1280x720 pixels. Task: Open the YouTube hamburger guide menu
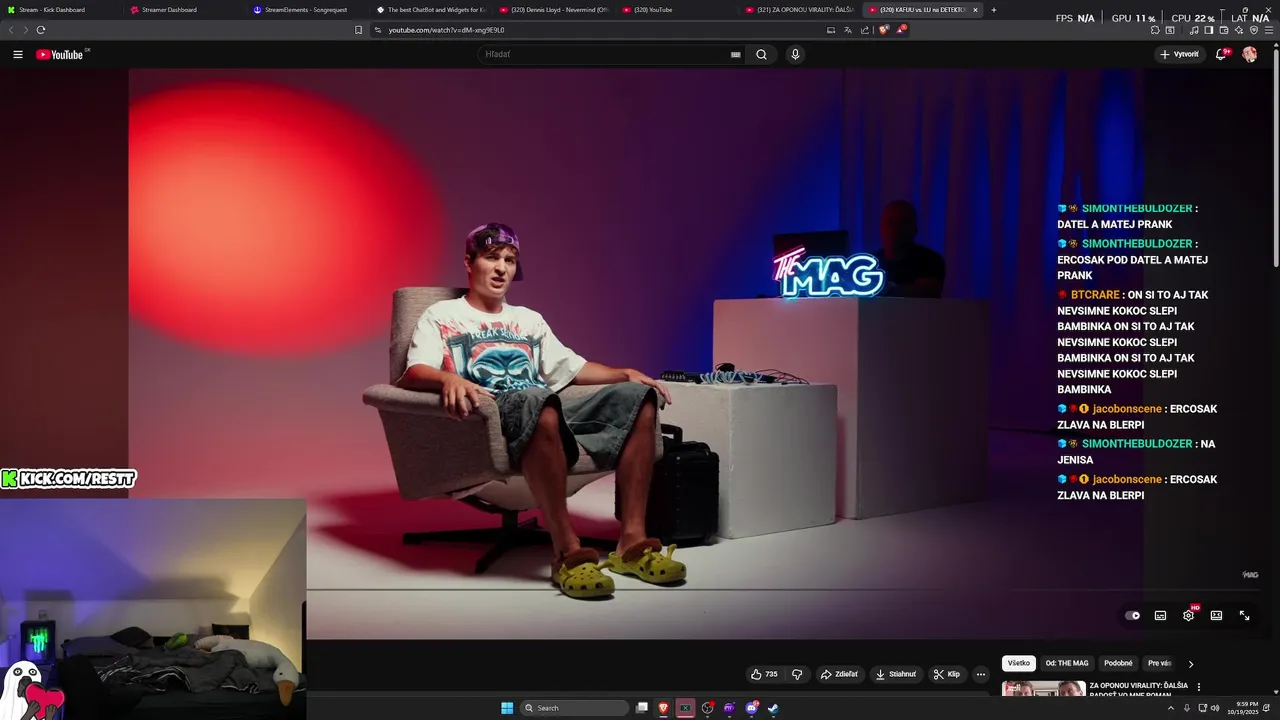[18, 55]
